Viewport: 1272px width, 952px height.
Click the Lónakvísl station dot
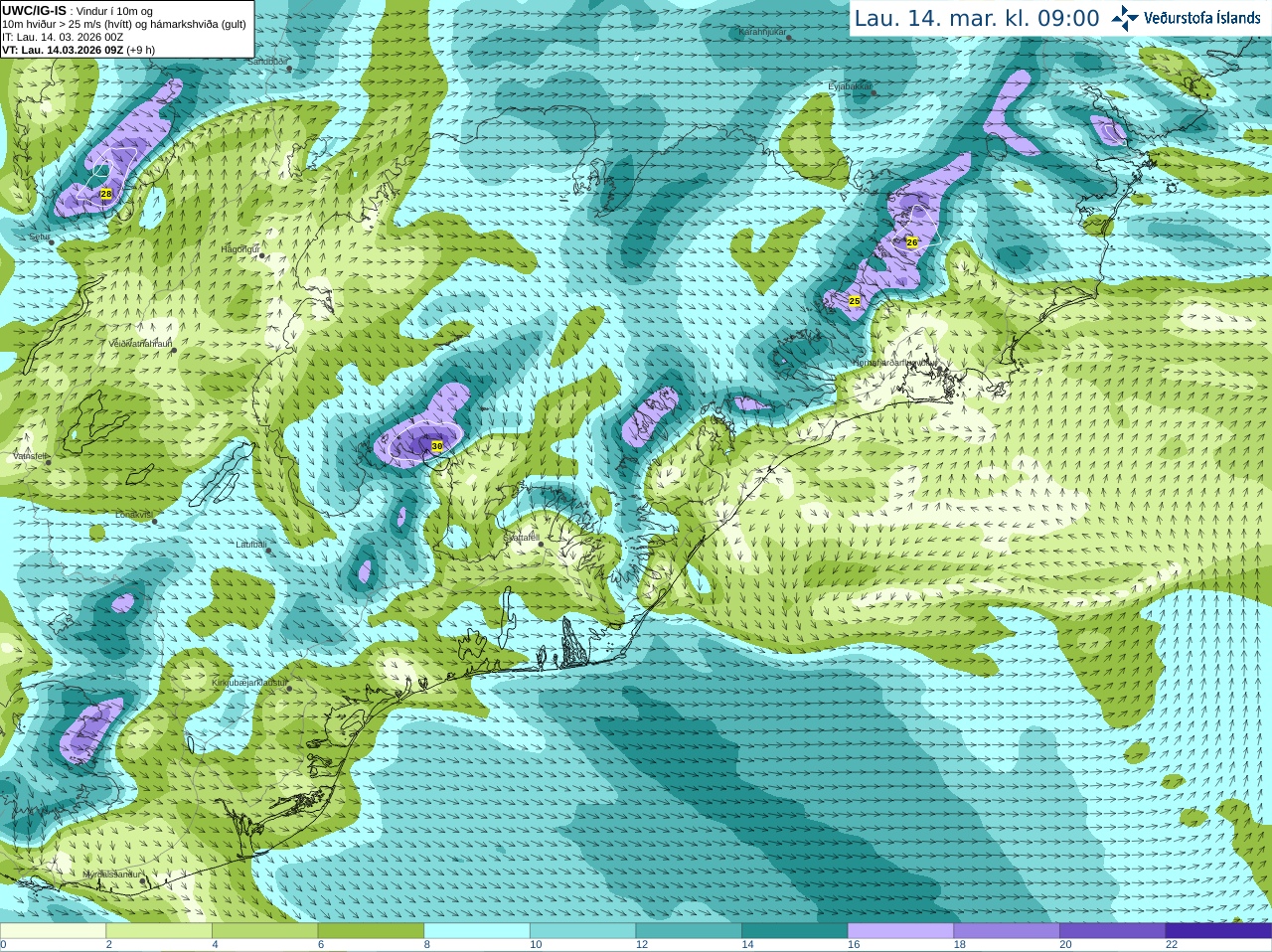pyautogui.click(x=155, y=521)
